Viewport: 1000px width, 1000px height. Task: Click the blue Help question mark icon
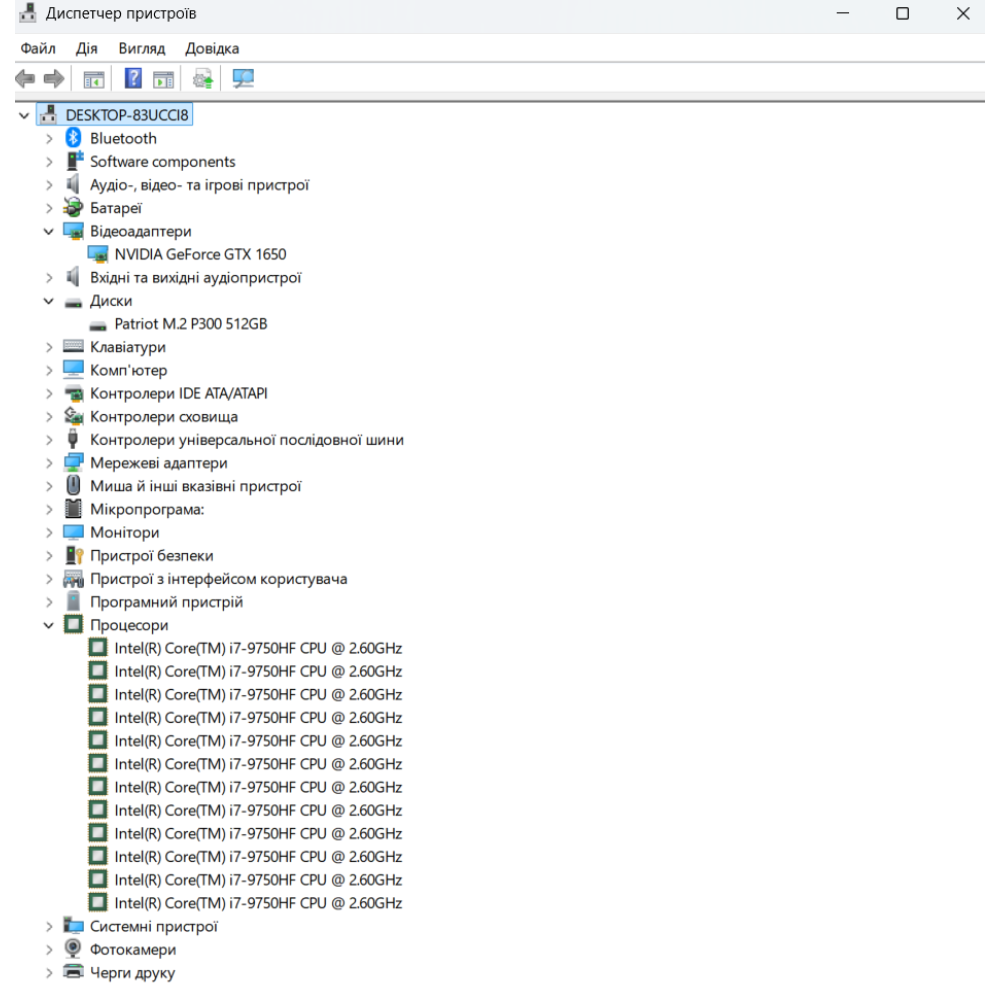(132, 80)
